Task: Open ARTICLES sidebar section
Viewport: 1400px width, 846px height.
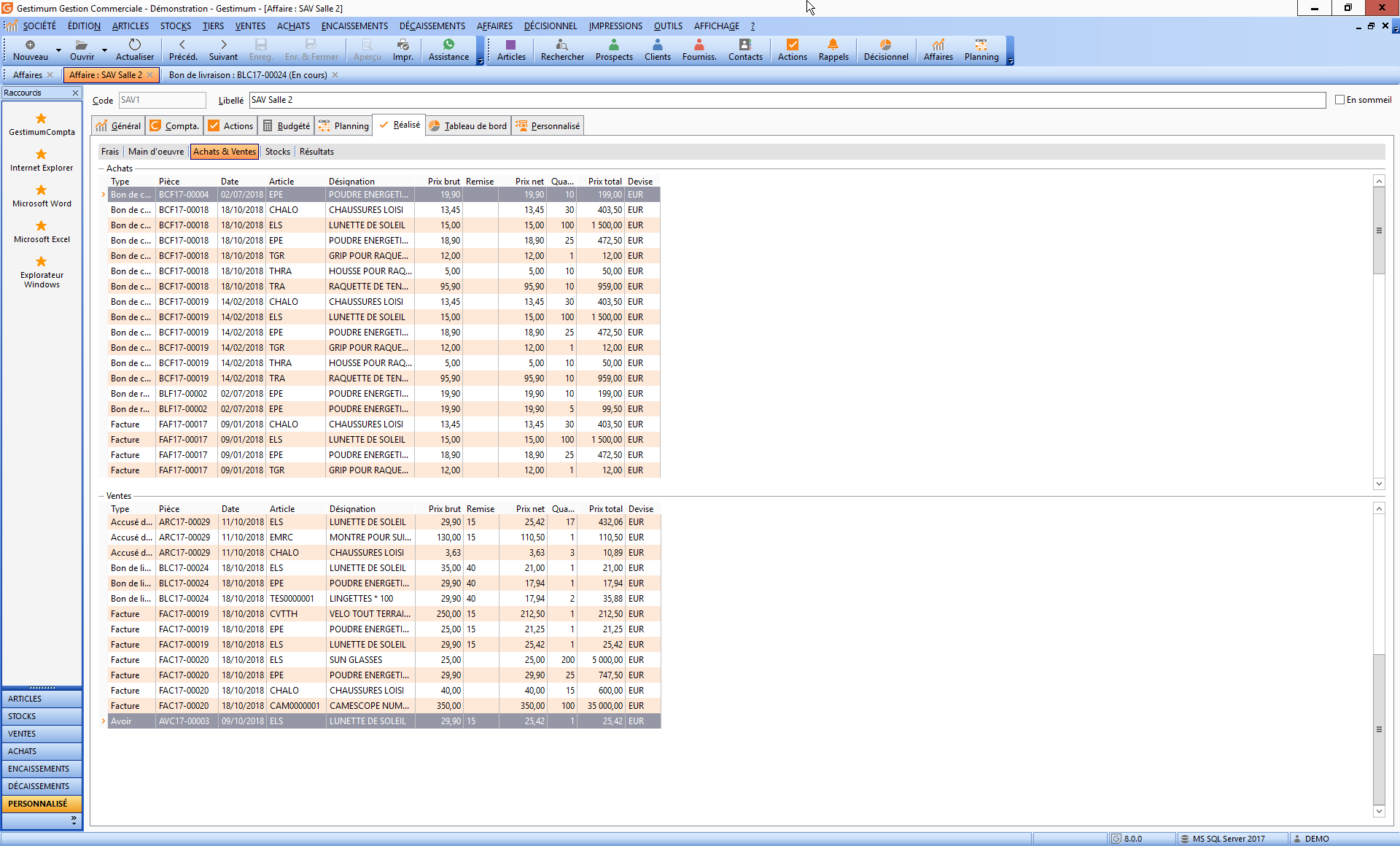Action: coord(42,699)
